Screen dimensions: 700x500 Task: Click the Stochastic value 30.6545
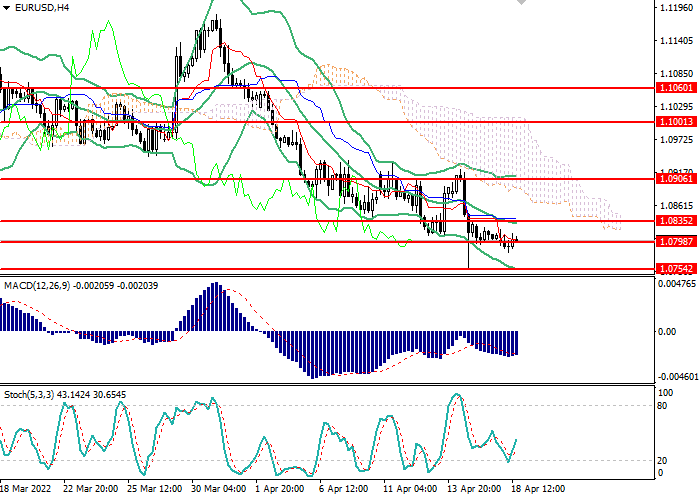pyautogui.click(x=109, y=395)
